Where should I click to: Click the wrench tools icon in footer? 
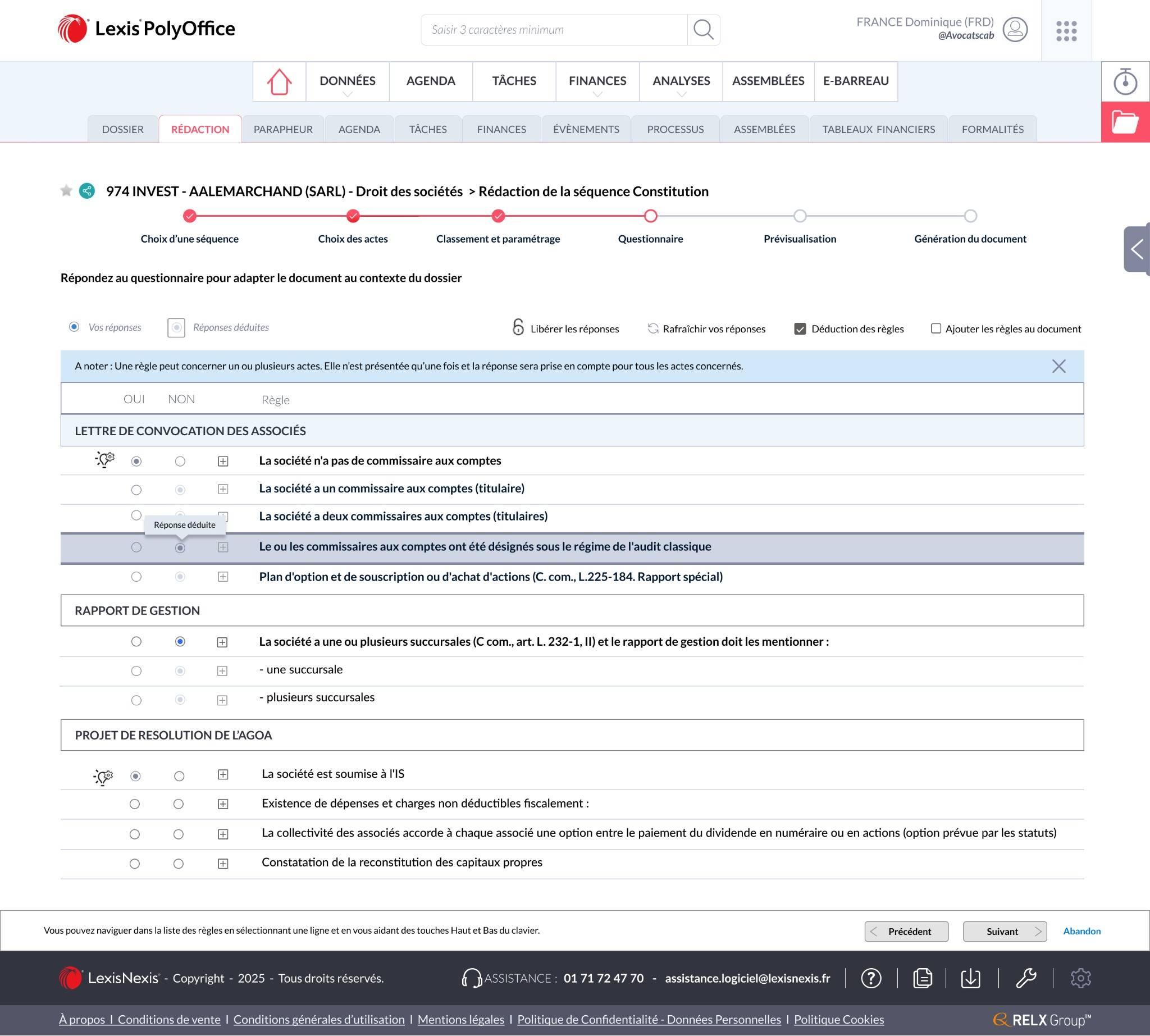(1025, 978)
